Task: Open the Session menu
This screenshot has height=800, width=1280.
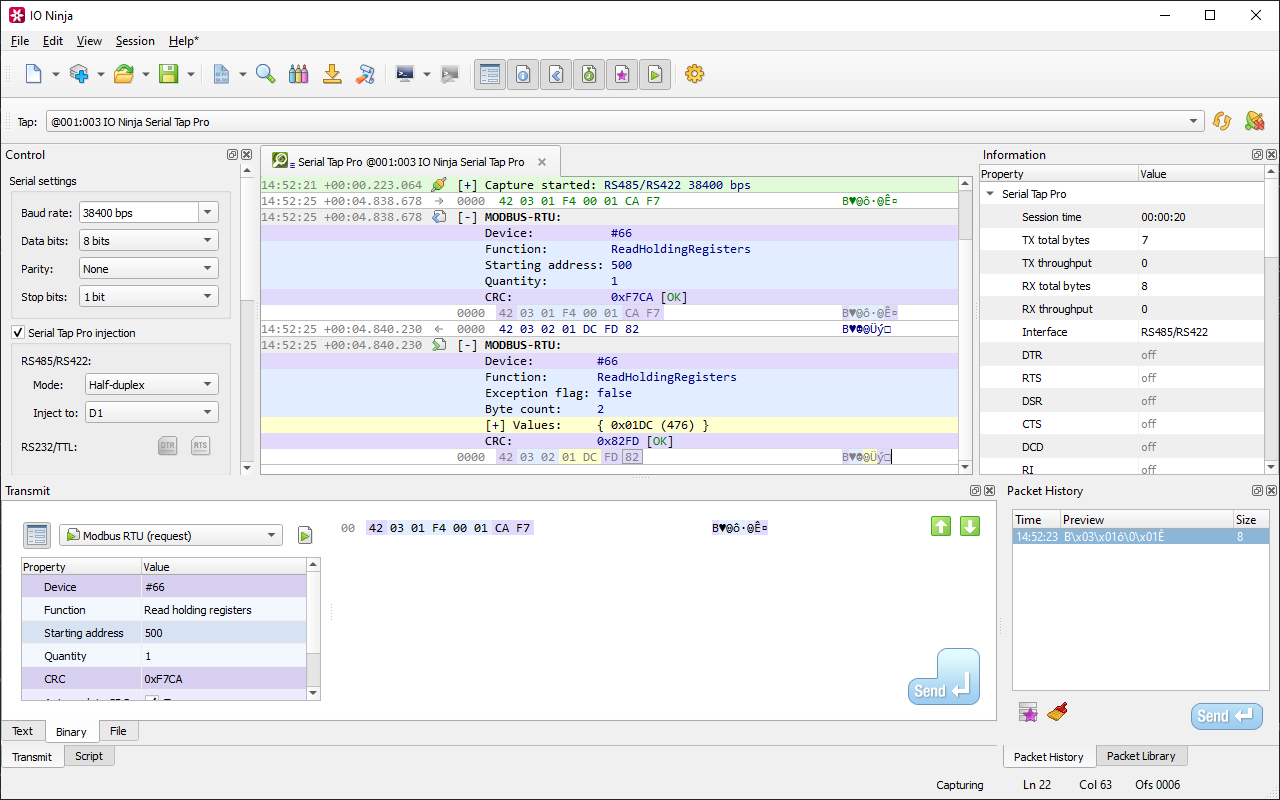Action: pyautogui.click(x=135, y=41)
